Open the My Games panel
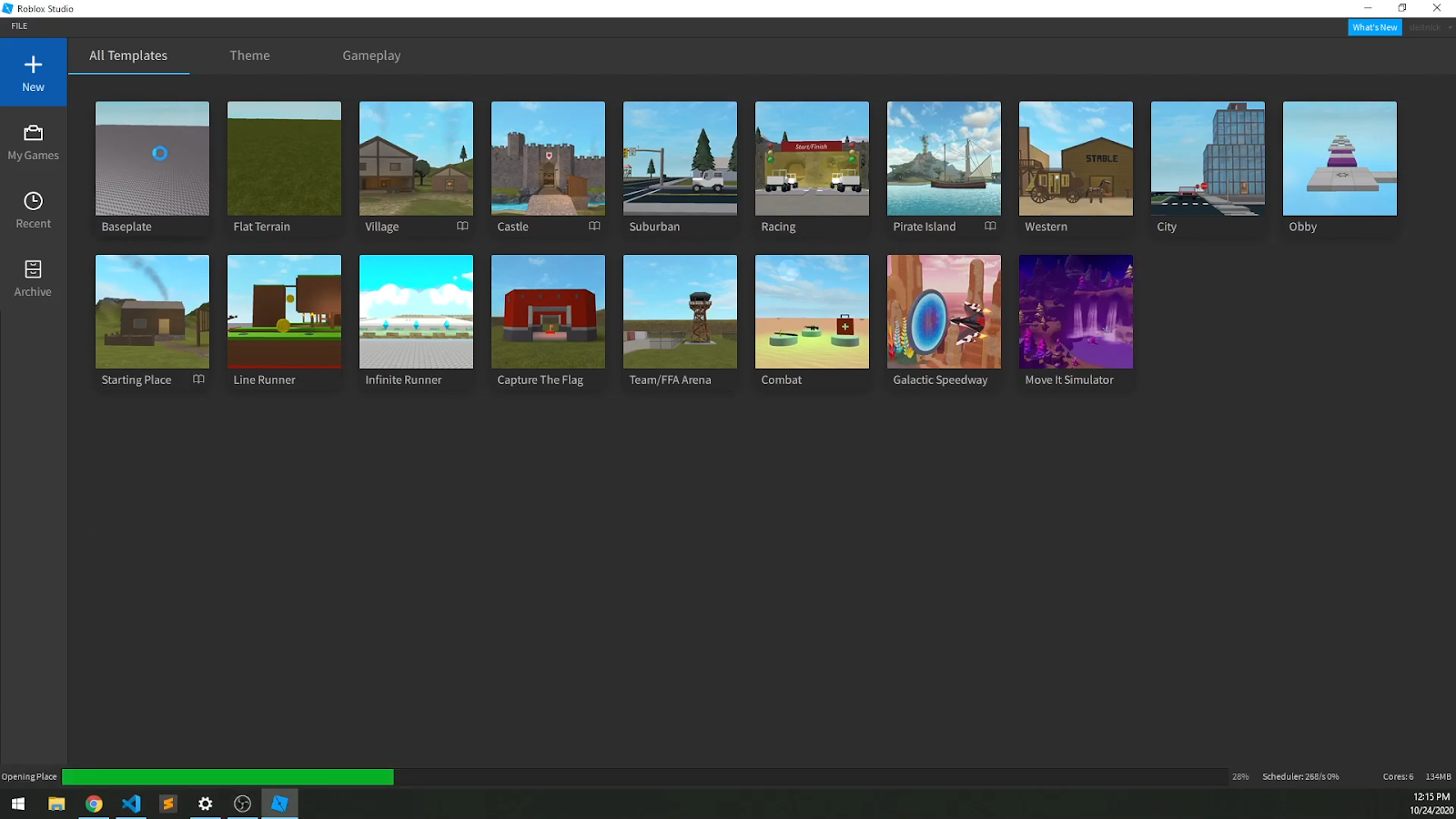 [33, 141]
